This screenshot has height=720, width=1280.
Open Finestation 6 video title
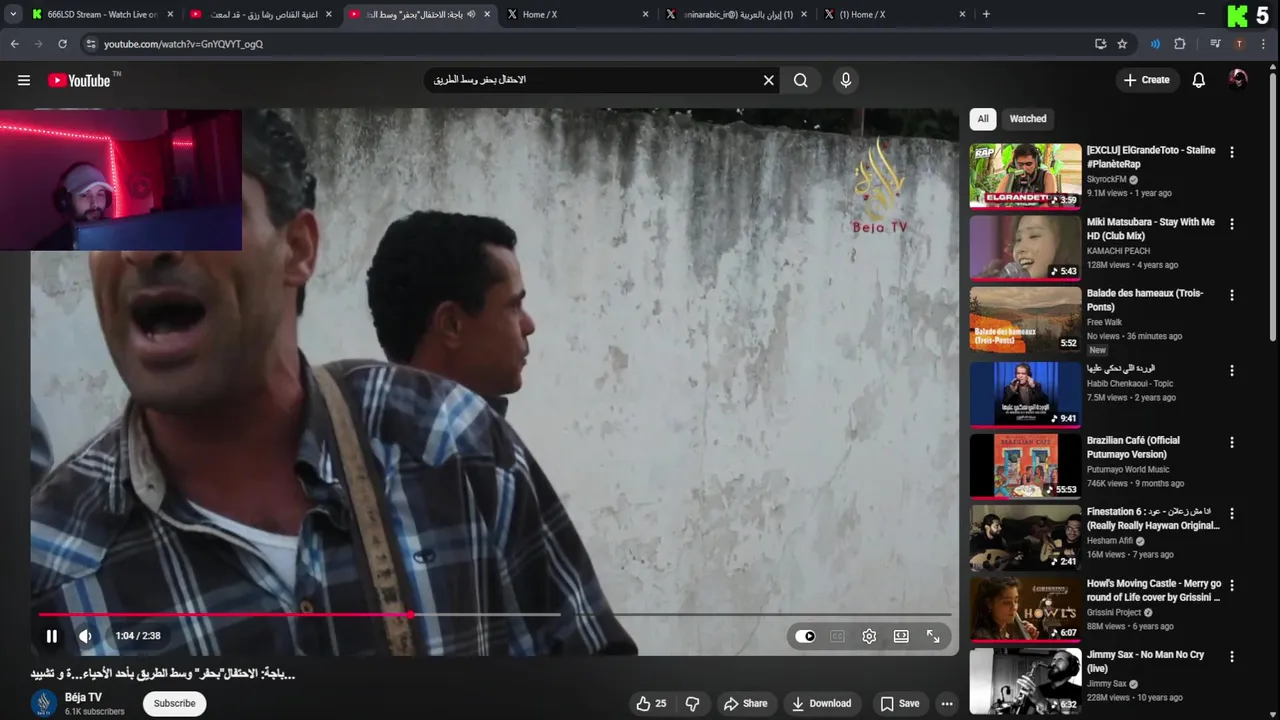(x=1154, y=518)
